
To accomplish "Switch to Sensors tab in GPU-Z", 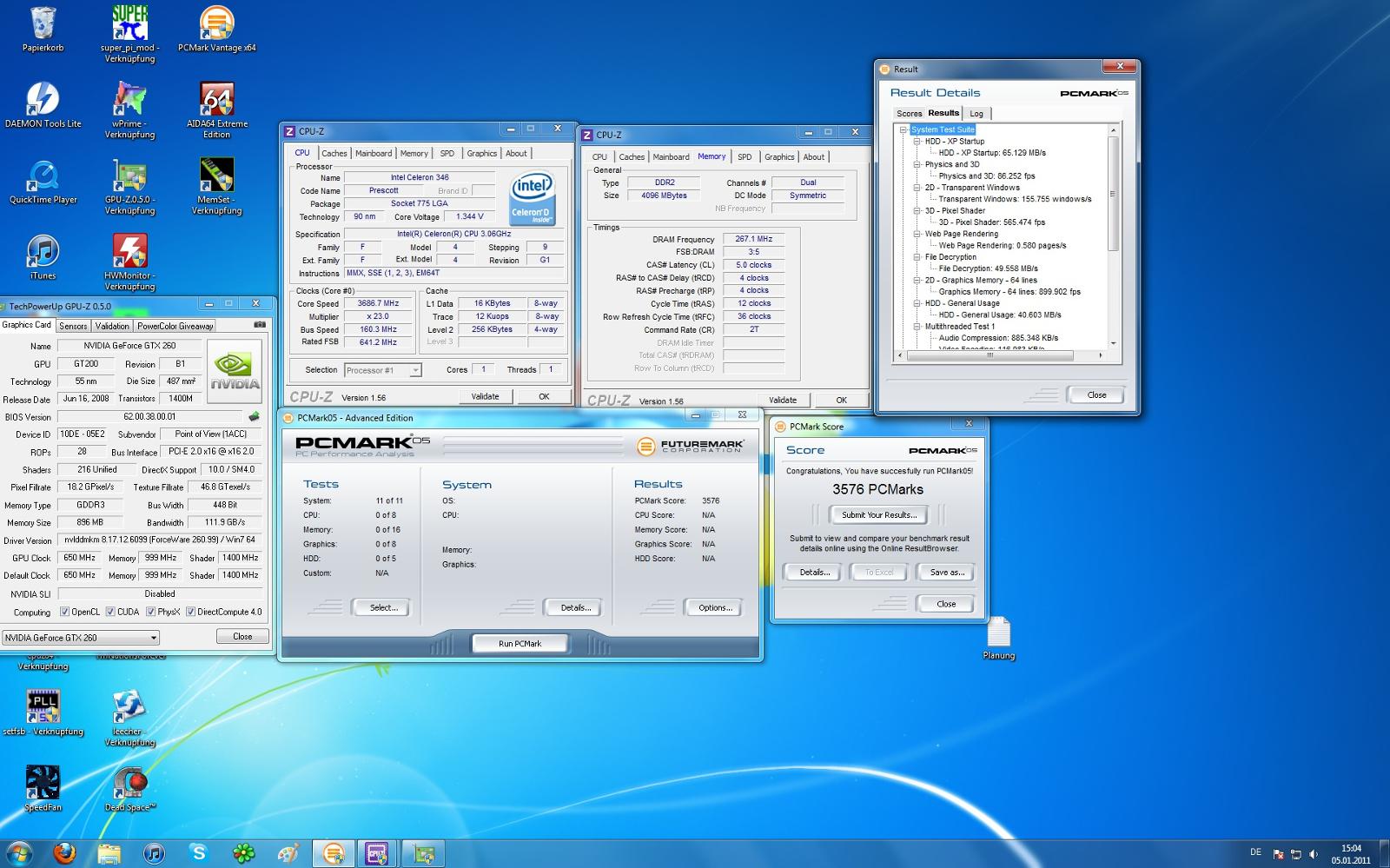I will click(73, 326).
